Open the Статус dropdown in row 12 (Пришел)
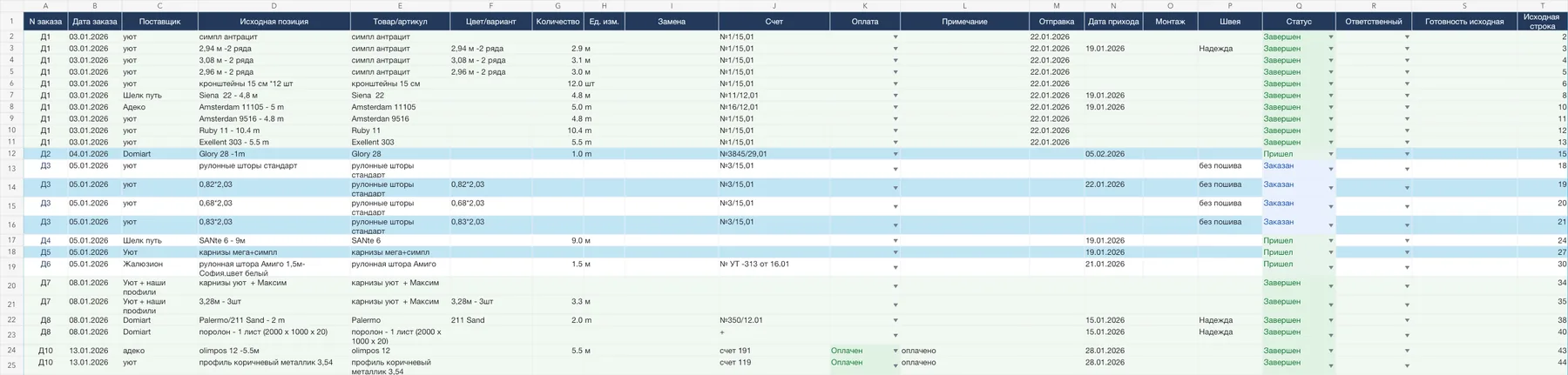 point(1330,154)
